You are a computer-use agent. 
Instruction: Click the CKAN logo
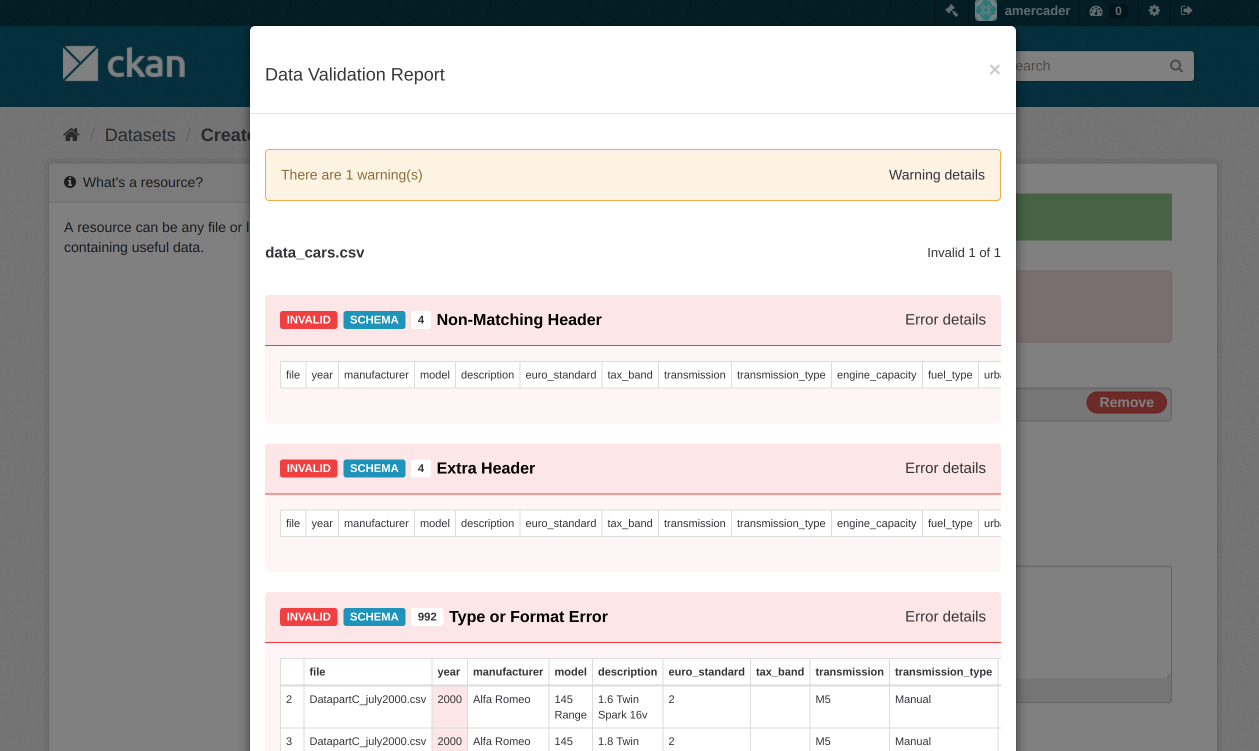(124, 64)
